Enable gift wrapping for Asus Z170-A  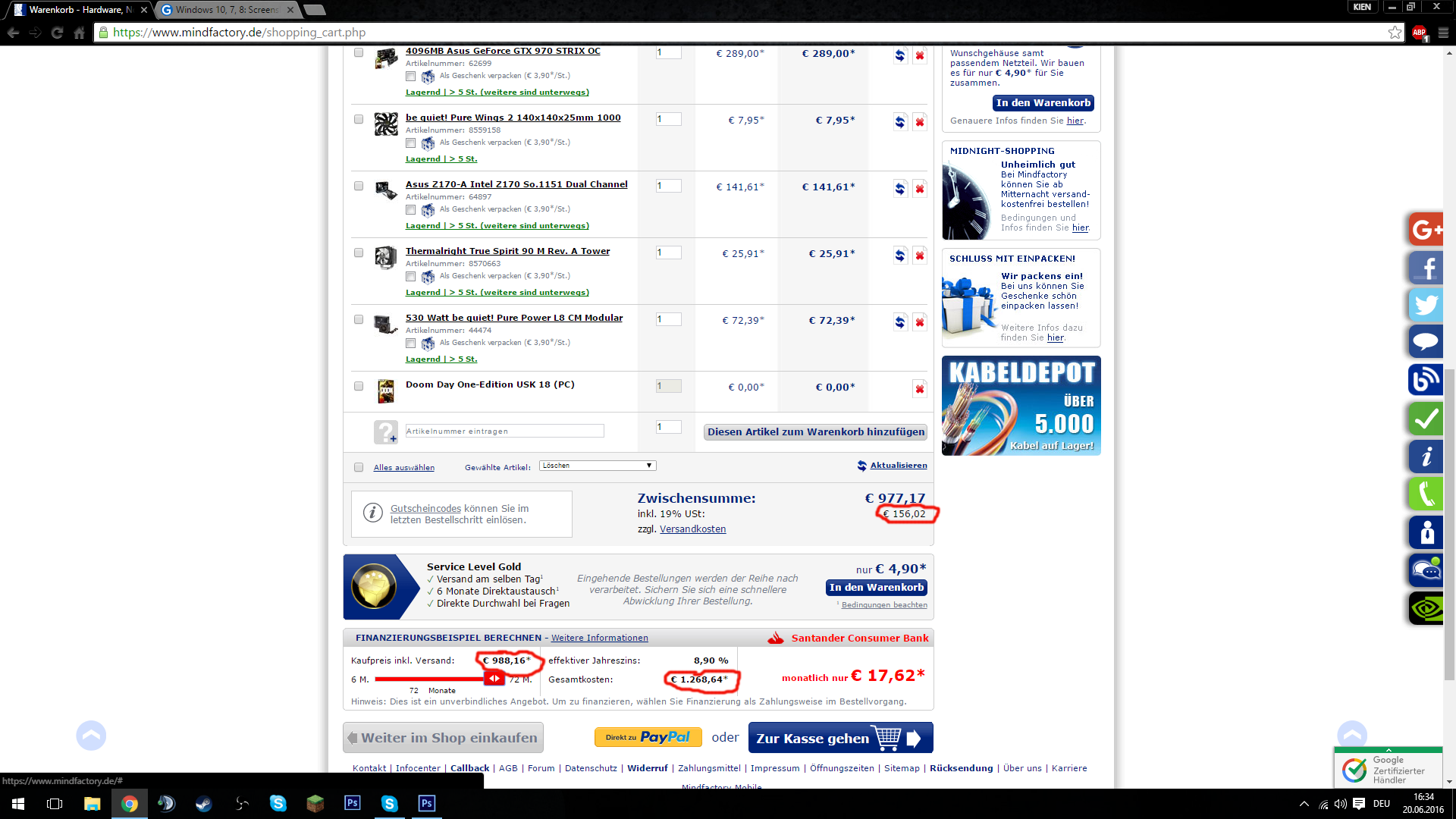410,210
